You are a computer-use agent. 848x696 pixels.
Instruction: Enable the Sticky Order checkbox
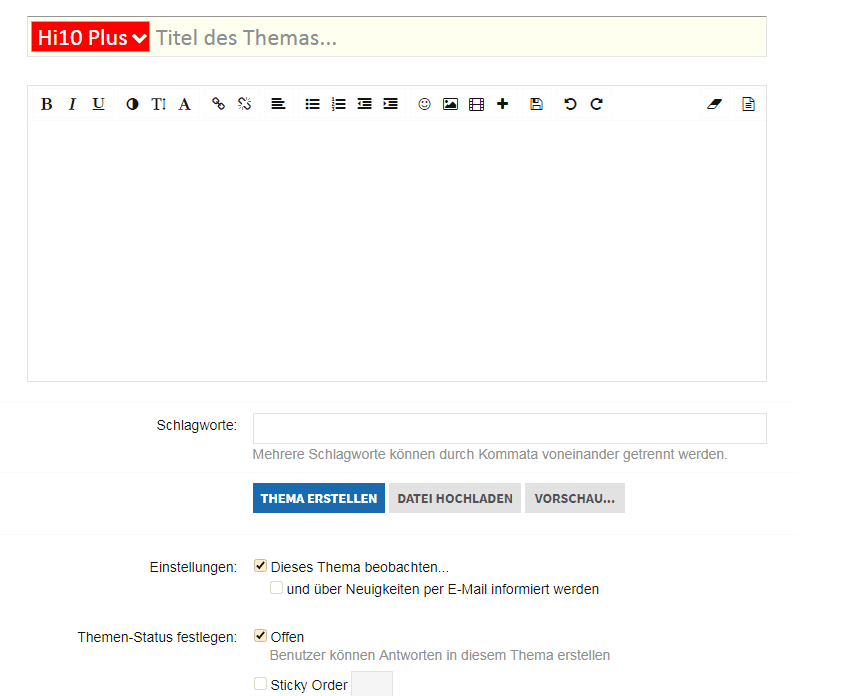tap(260, 684)
